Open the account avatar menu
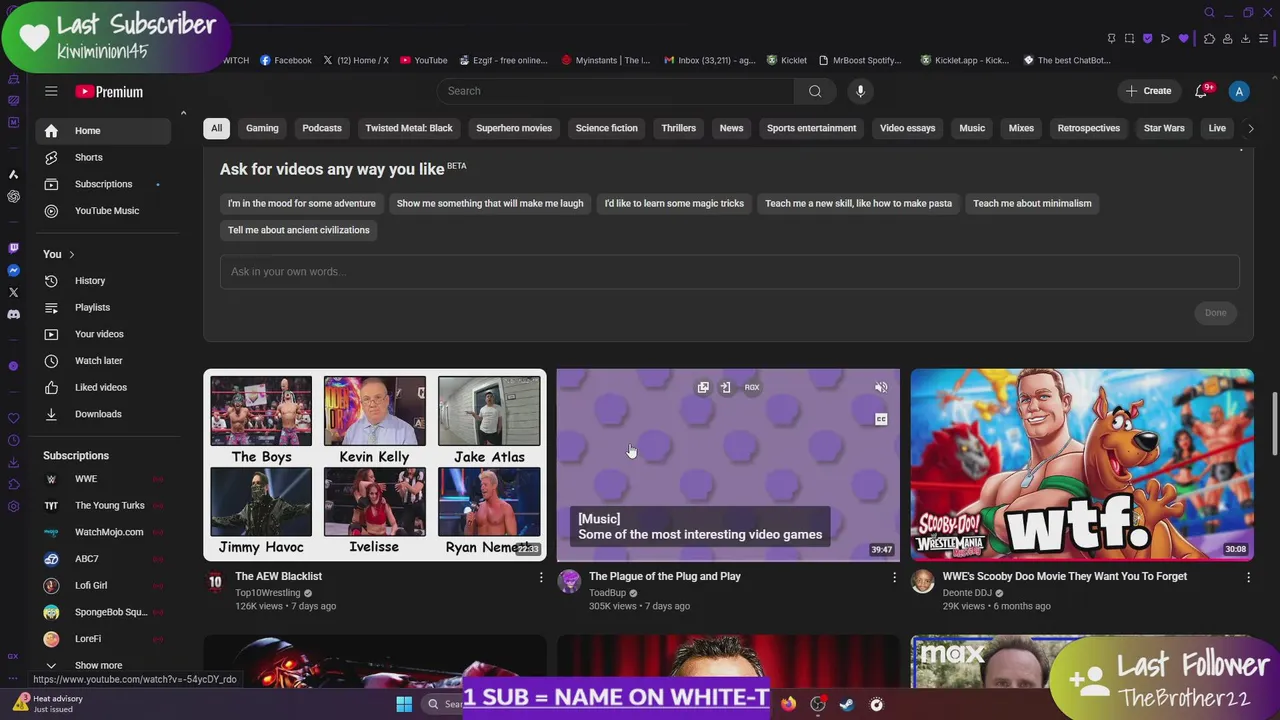Image resolution: width=1280 pixels, height=720 pixels. [1239, 91]
